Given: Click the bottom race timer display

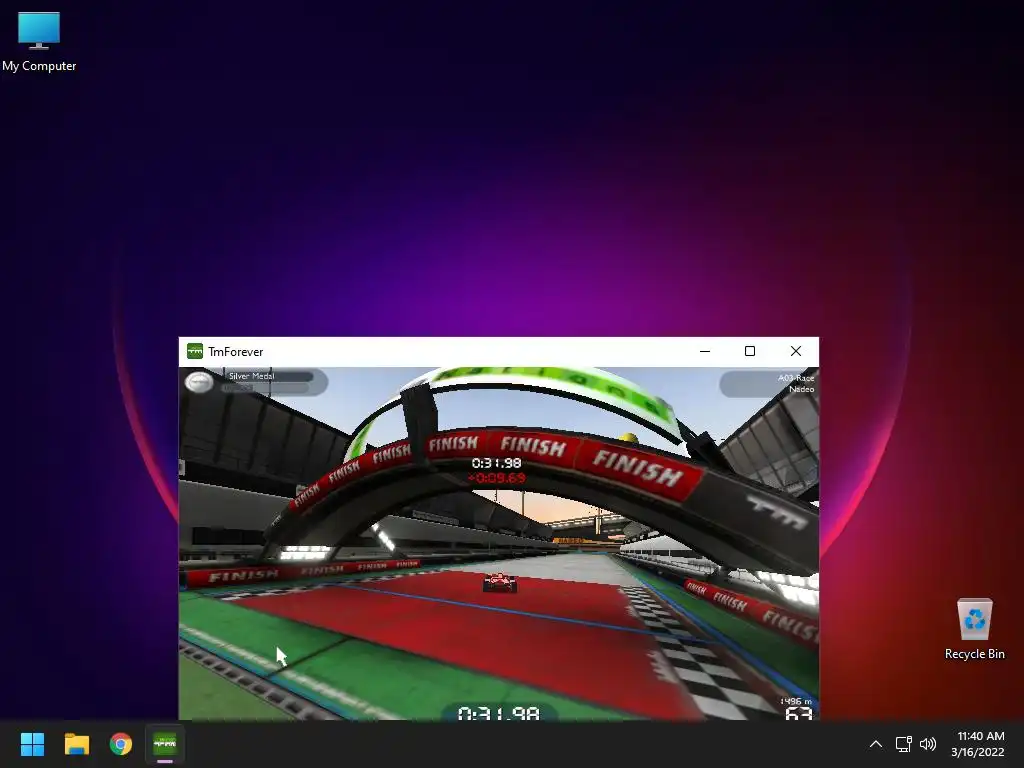Looking at the screenshot, I should click(499, 712).
